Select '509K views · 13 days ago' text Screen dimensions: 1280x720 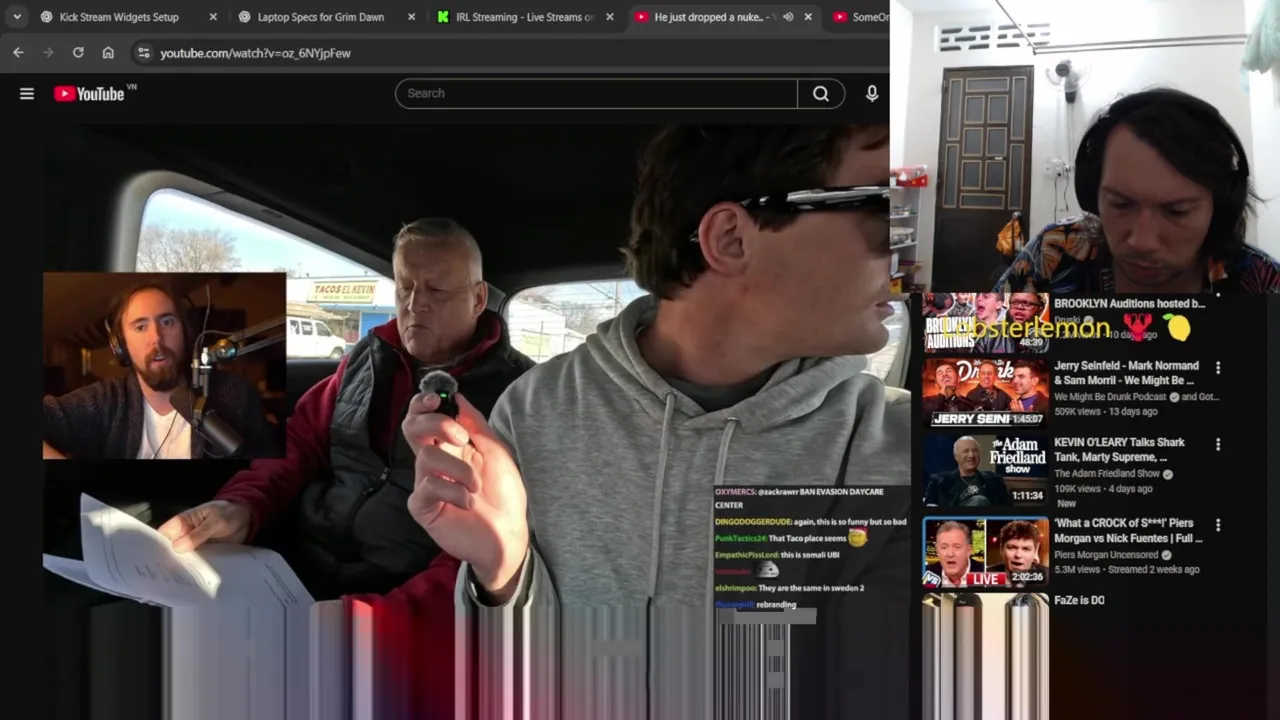pyautogui.click(x=1105, y=411)
